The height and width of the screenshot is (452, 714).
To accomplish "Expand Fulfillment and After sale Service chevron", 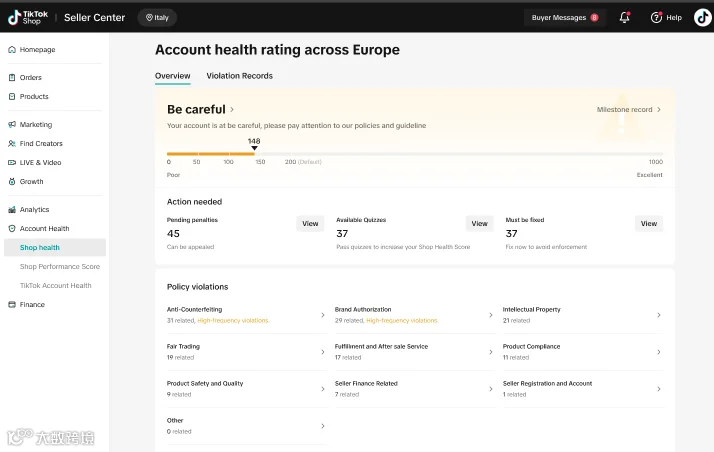I will [491, 352].
